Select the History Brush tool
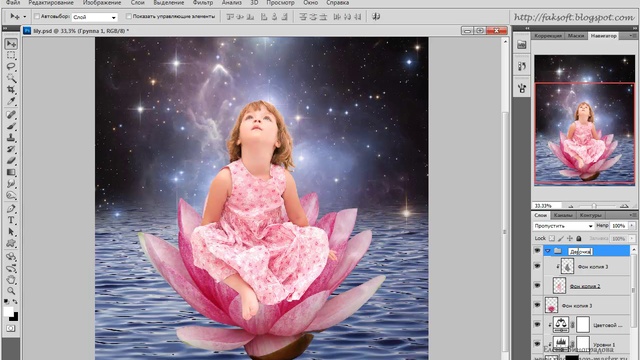Image resolution: width=640 pixels, height=360 pixels. click(11, 149)
